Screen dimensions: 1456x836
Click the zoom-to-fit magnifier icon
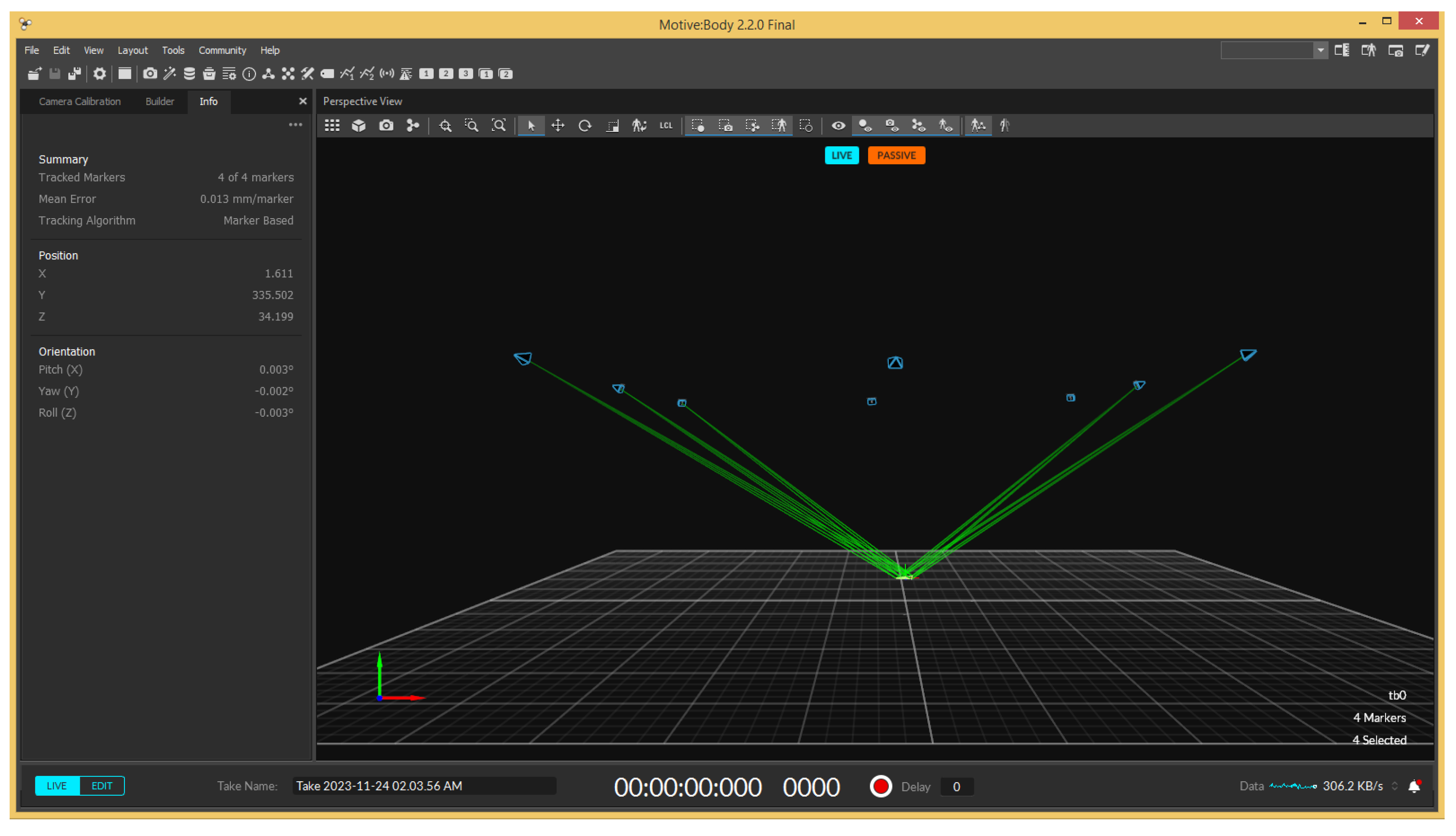coord(499,126)
